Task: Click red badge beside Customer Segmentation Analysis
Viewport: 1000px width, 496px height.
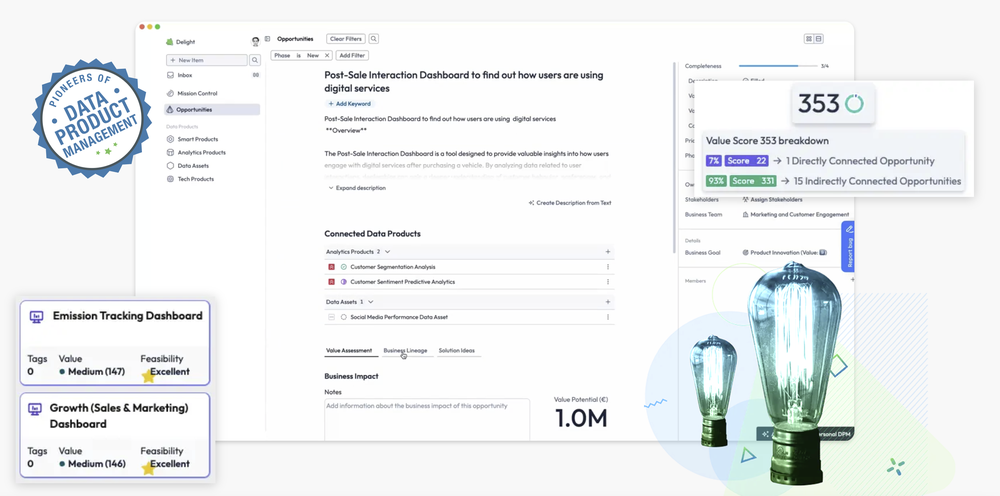Action: click(x=332, y=267)
